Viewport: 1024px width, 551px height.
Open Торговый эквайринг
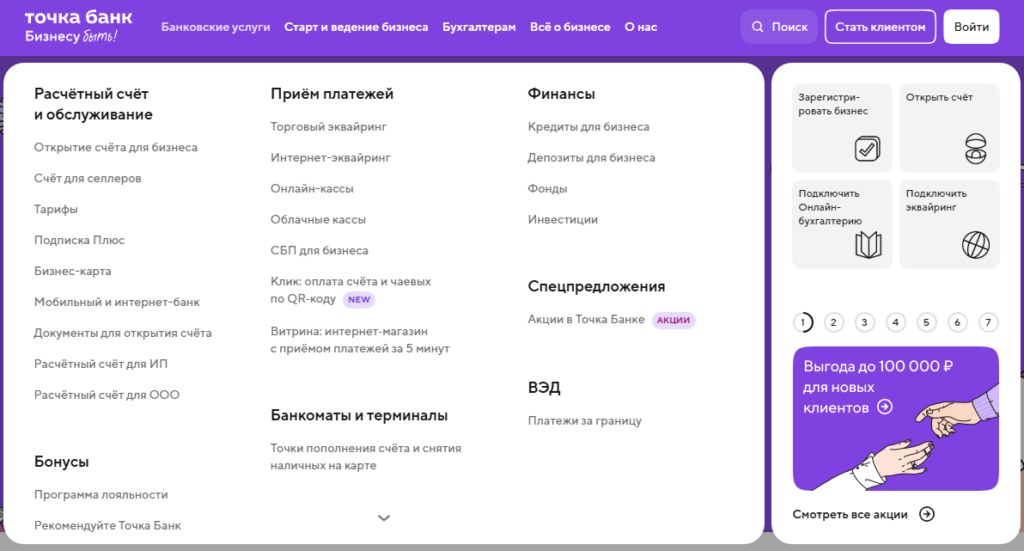point(328,127)
